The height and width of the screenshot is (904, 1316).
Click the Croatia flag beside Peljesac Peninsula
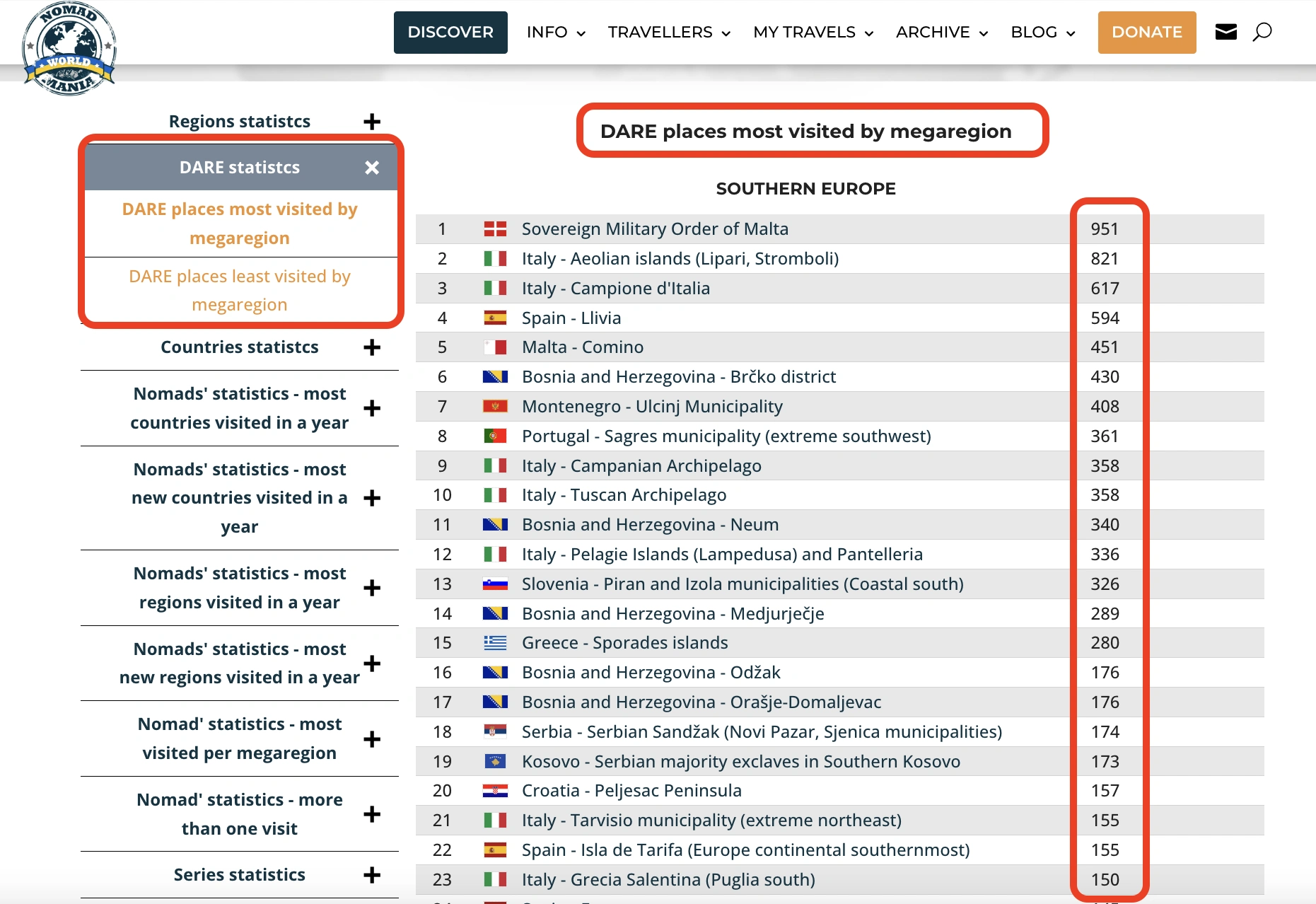tap(495, 791)
